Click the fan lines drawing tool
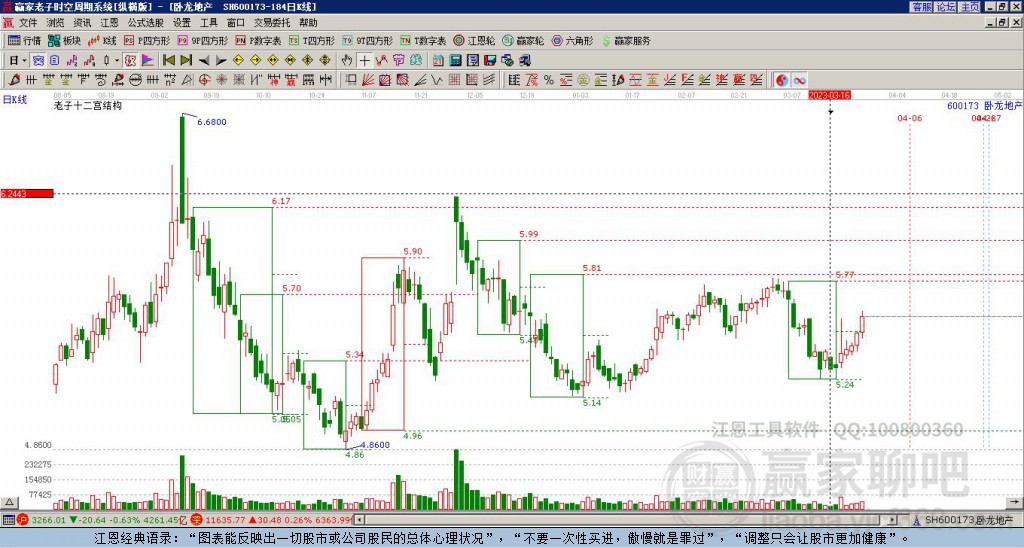Screen dimensions: 1024x548 pos(368,80)
